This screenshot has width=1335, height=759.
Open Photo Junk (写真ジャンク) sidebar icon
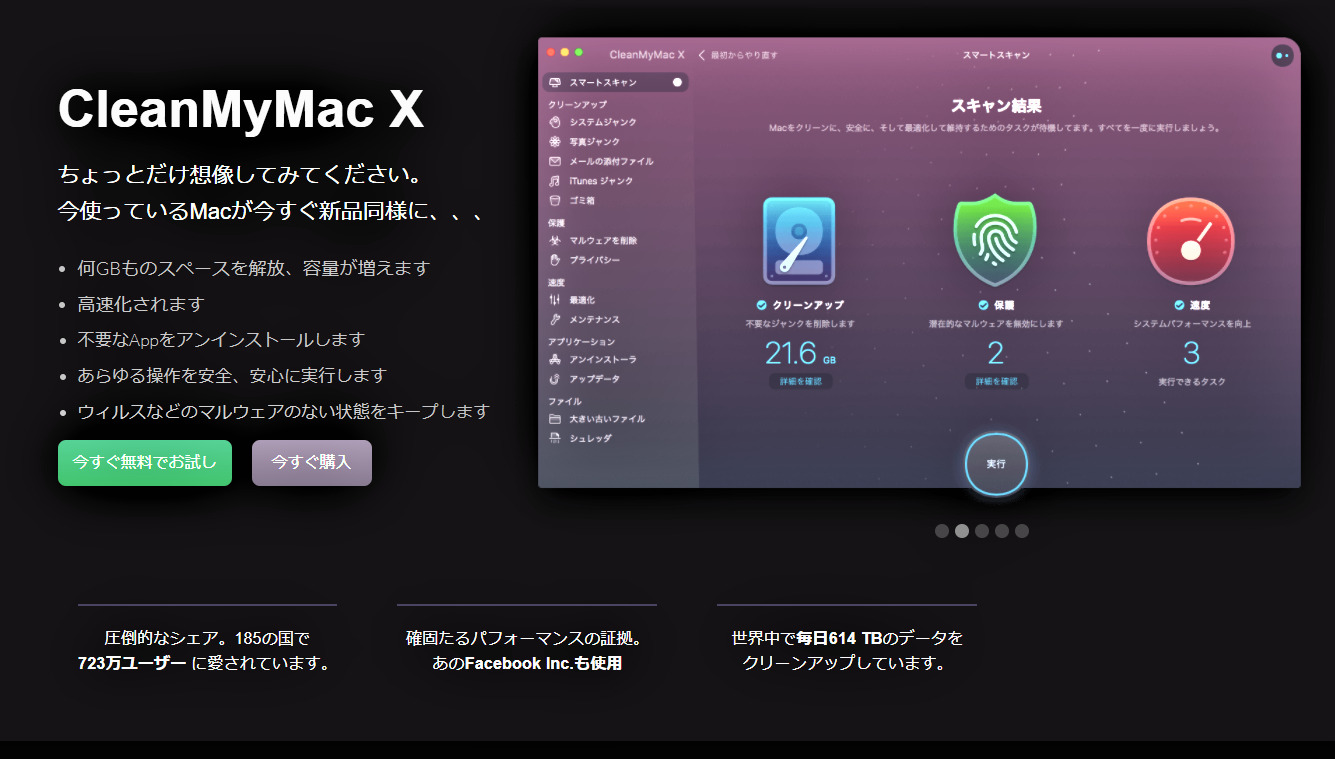click(555, 142)
